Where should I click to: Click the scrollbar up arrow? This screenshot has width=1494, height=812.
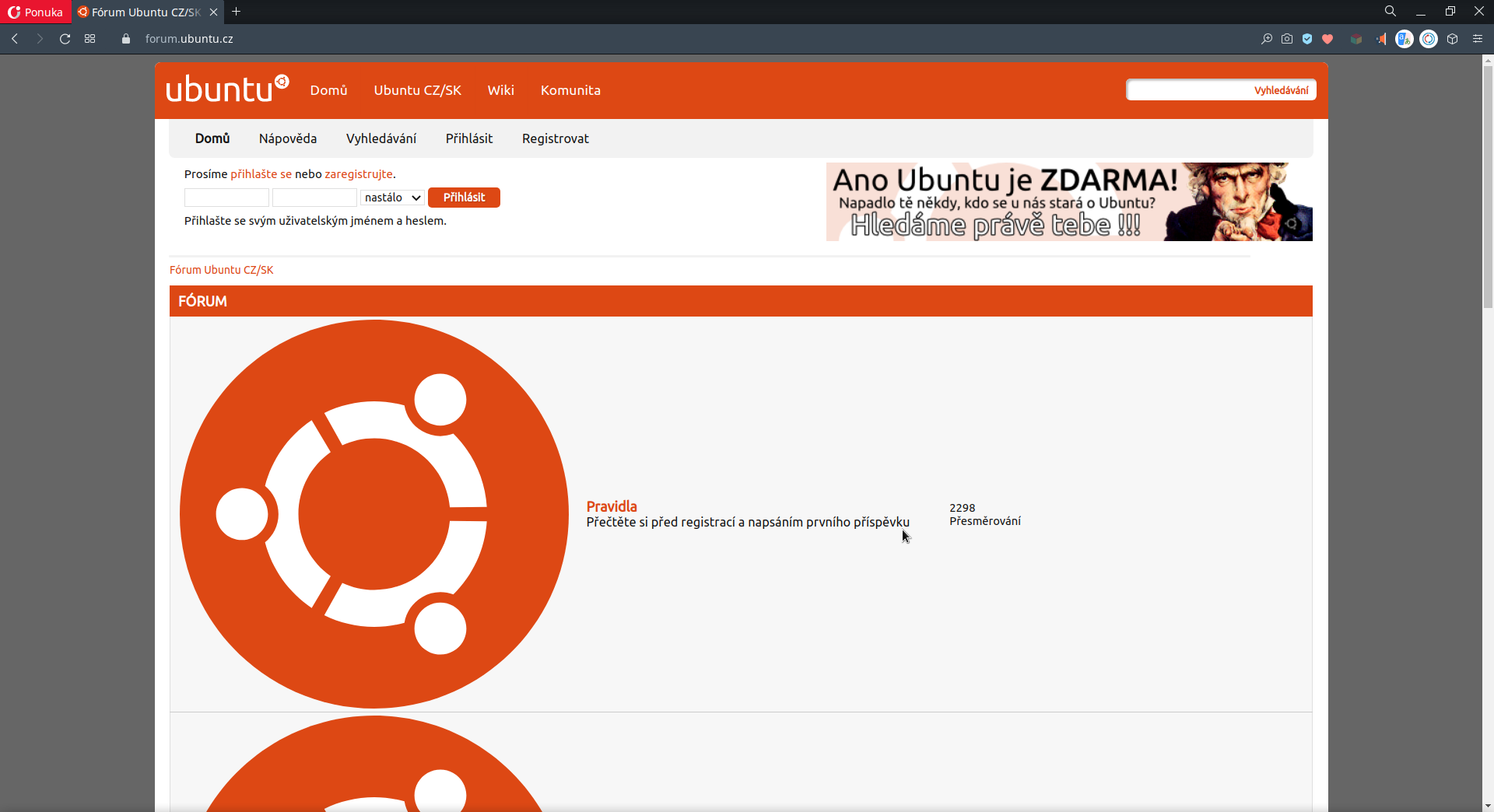1488,60
